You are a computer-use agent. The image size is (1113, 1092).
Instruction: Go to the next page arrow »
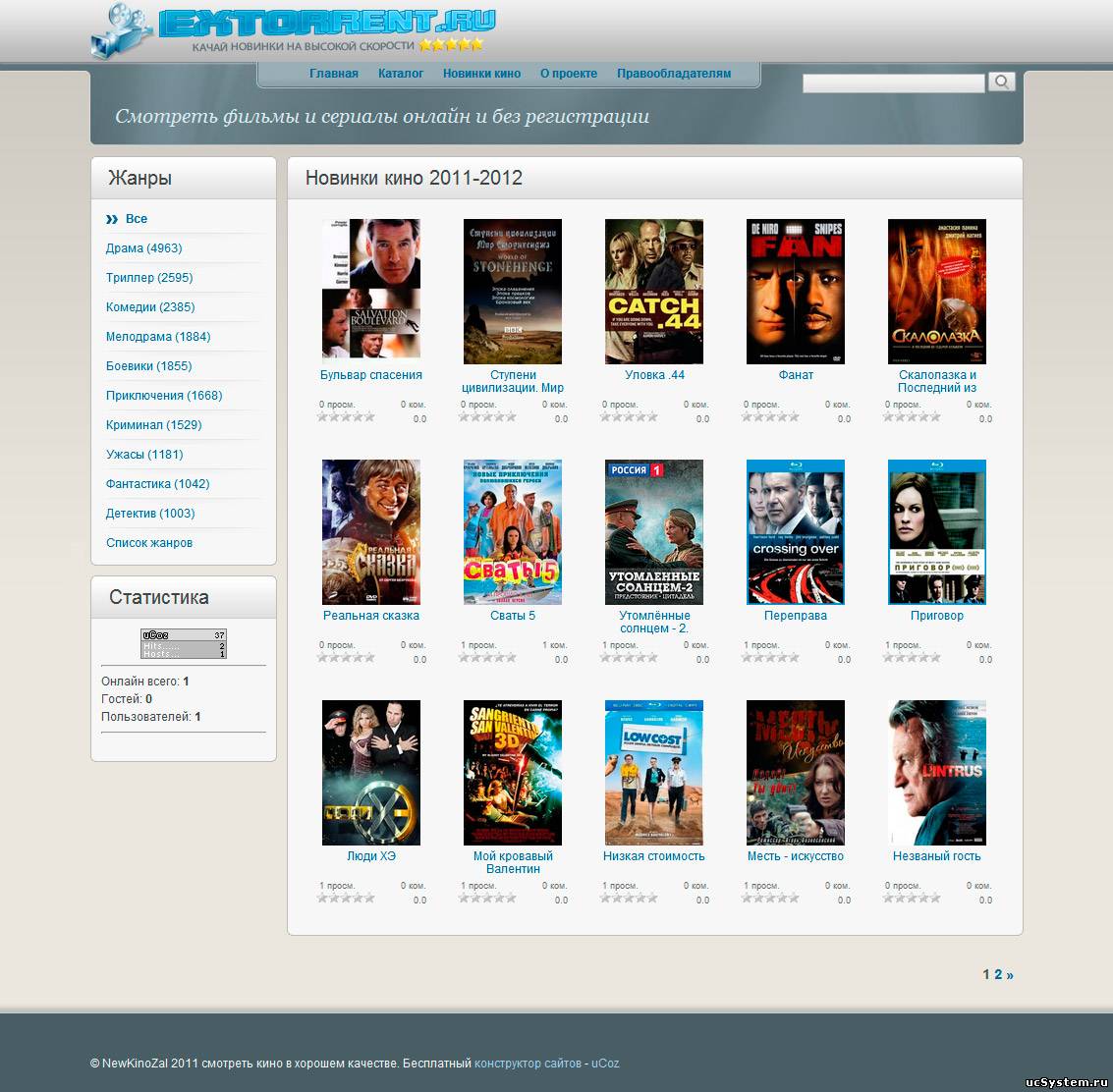(x=1010, y=975)
